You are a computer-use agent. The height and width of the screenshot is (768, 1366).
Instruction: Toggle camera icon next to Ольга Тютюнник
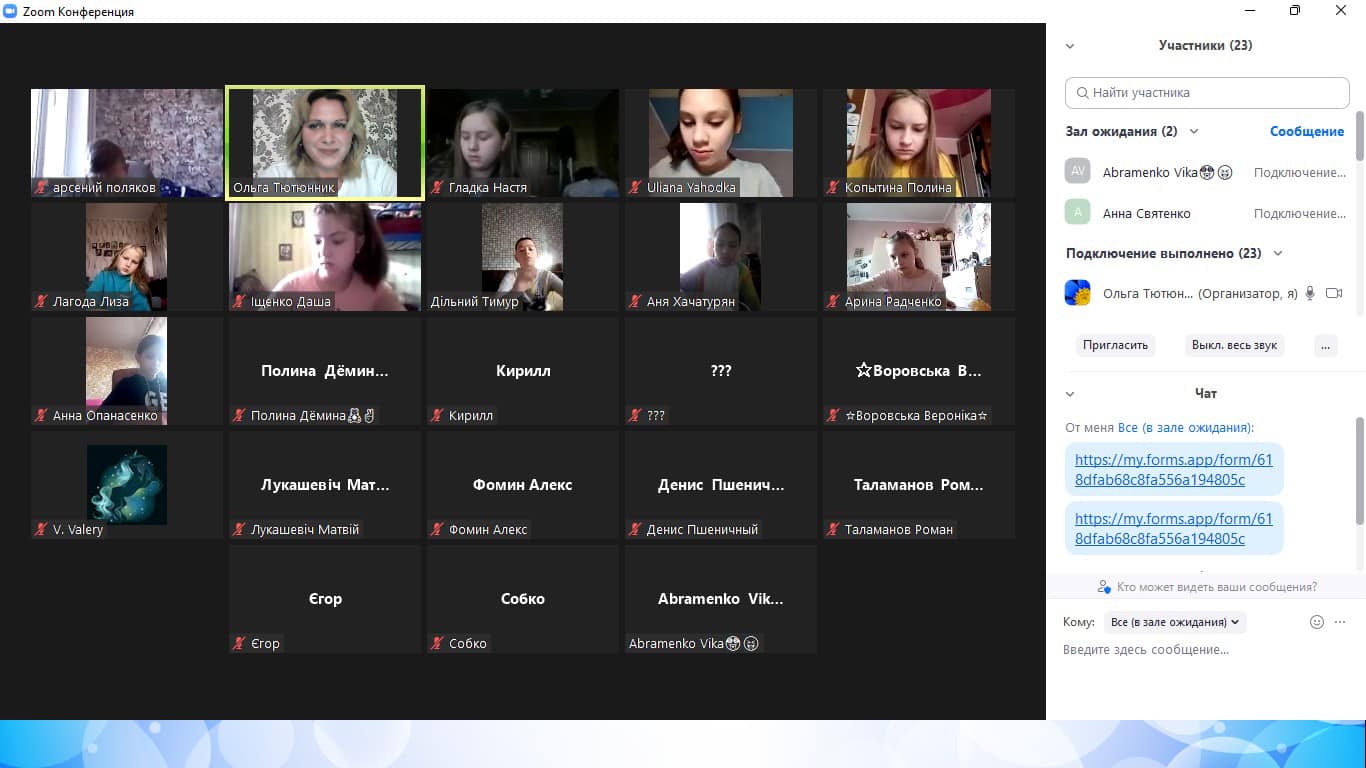pyautogui.click(x=1333, y=293)
